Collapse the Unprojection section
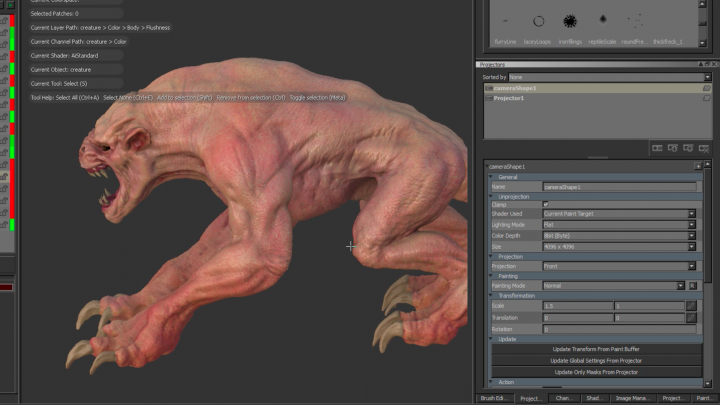The width and height of the screenshot is (720, 405). coord(490,197)
